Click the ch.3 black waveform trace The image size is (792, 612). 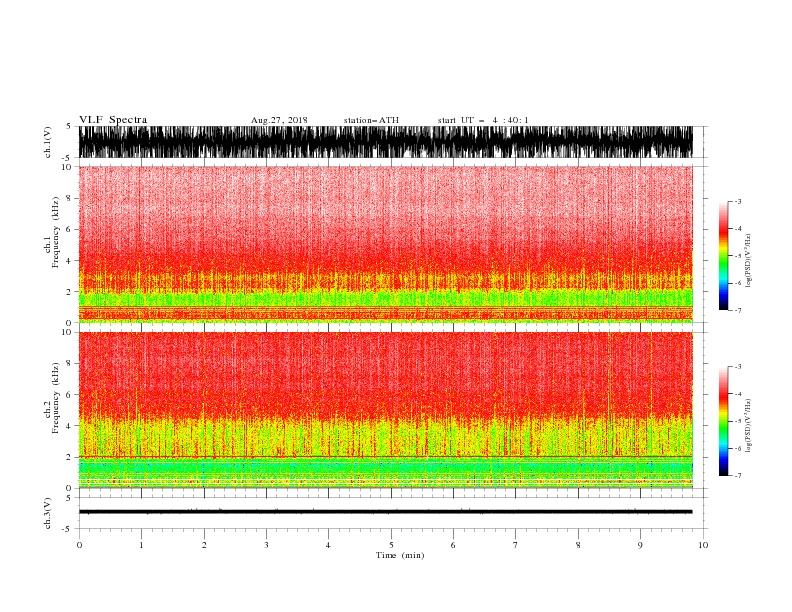[x=386, y=512]
